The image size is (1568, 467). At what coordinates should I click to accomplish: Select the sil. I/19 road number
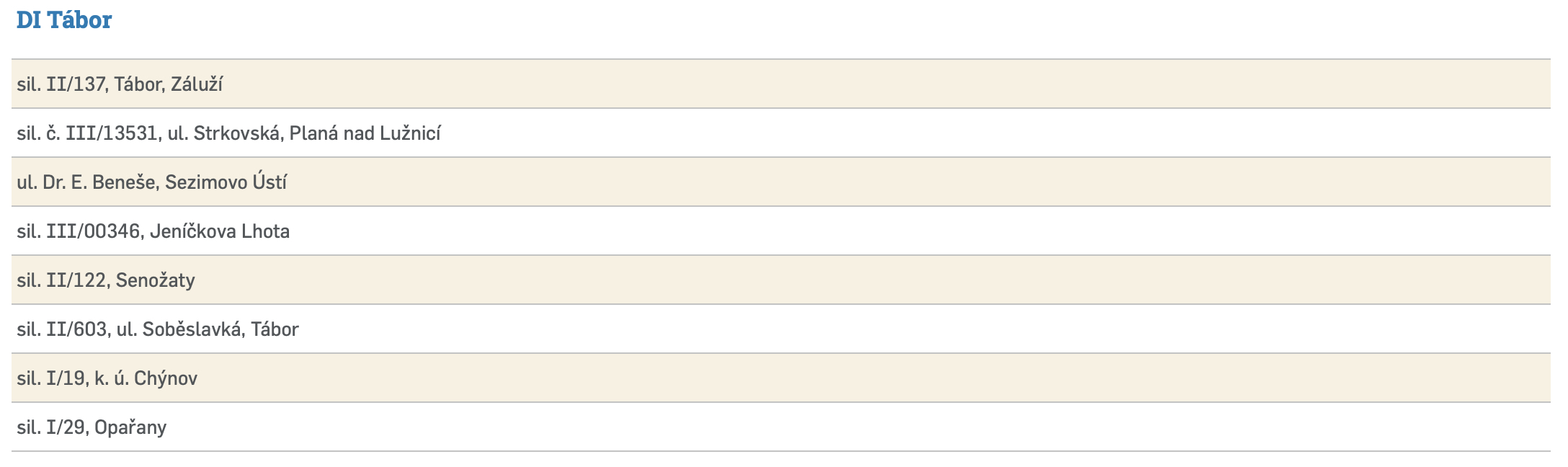pyautogui.click(x=50, y=378)
